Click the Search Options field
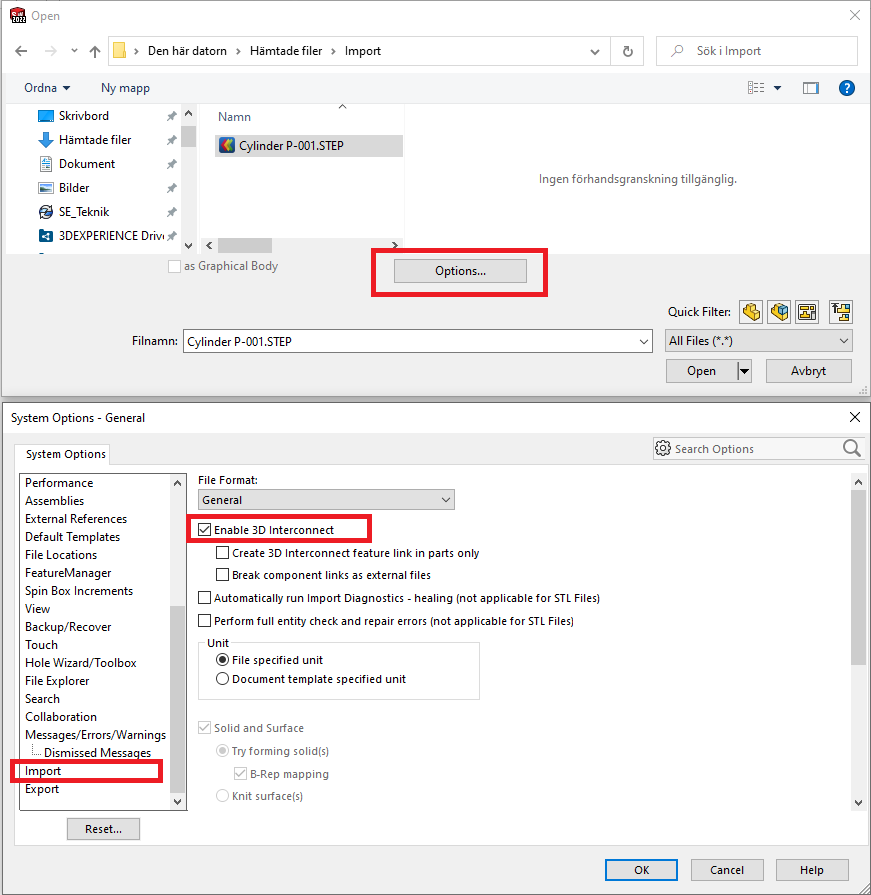This screenshot has height=895, width=871. coord(756,449)
